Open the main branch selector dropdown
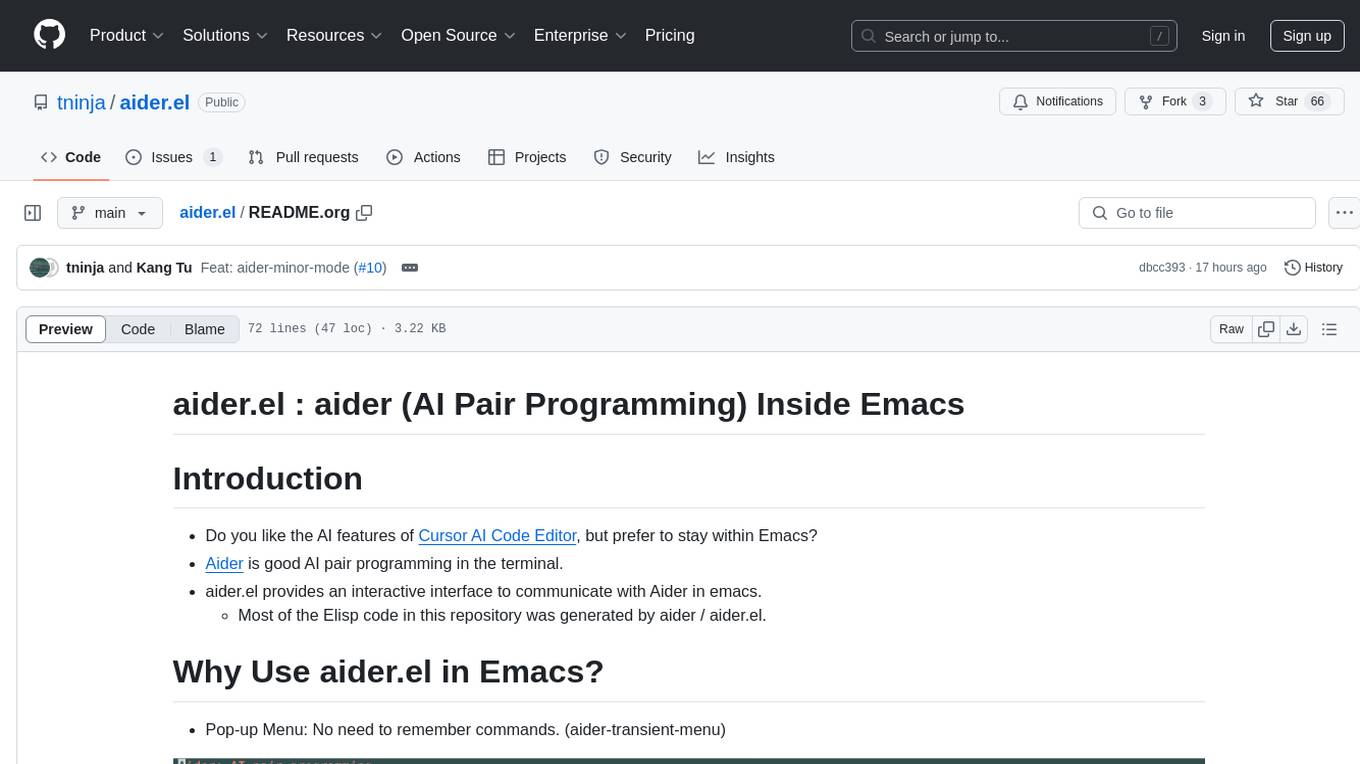Viewport: 1360px width, 764px height. tap(110, 213)
